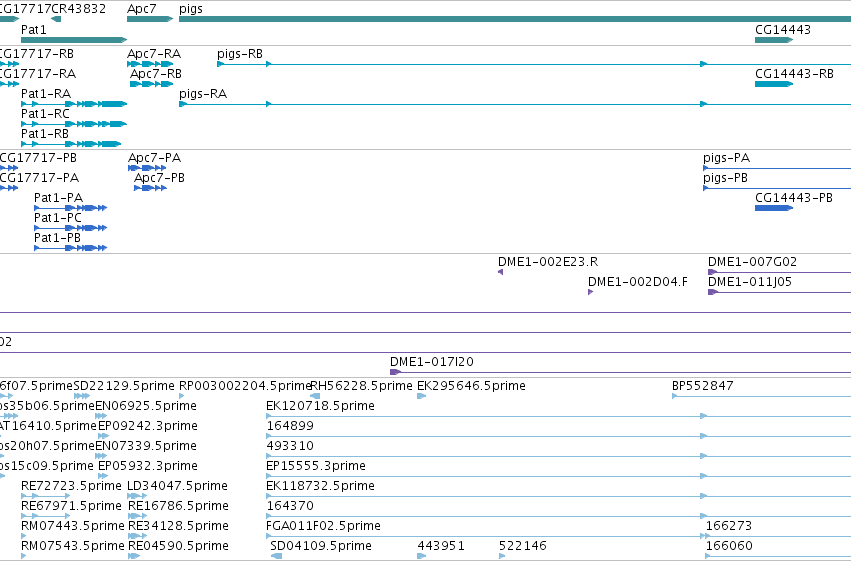851x561 pixels.
Task: Click the 493310 alignment label
Action: coord(290,446)
